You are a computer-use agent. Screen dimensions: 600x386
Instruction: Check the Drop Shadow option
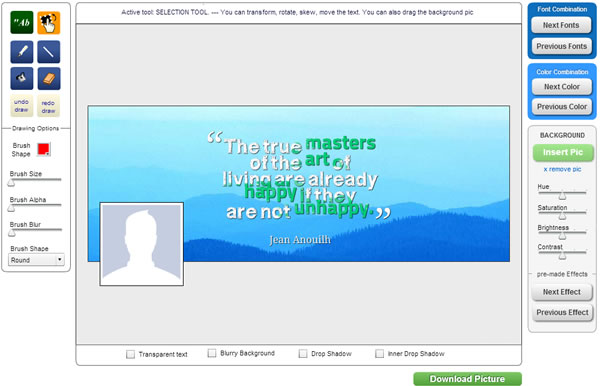[x=303, y=353]
